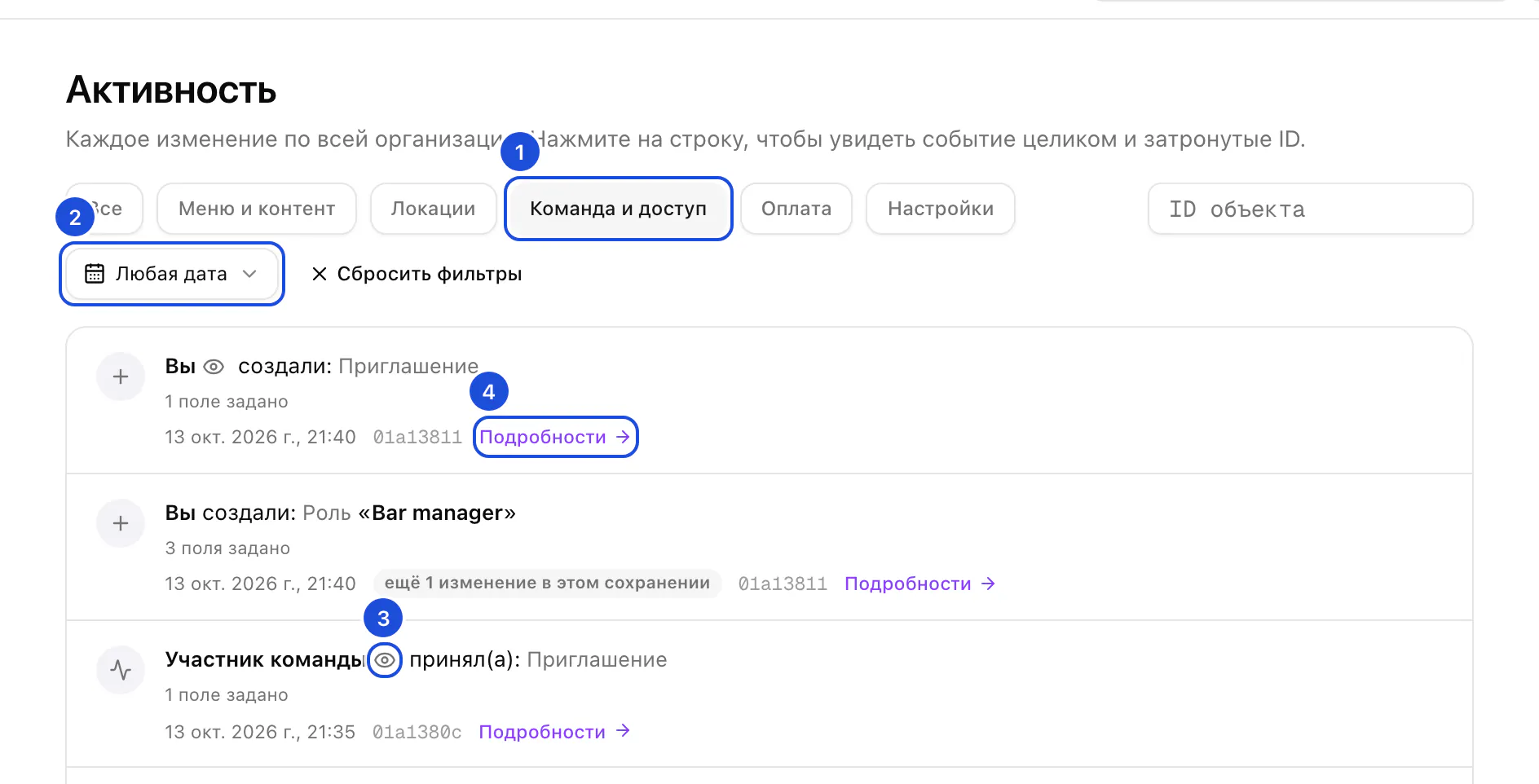Toggle the eye icon next to Вы

[214, 367]
